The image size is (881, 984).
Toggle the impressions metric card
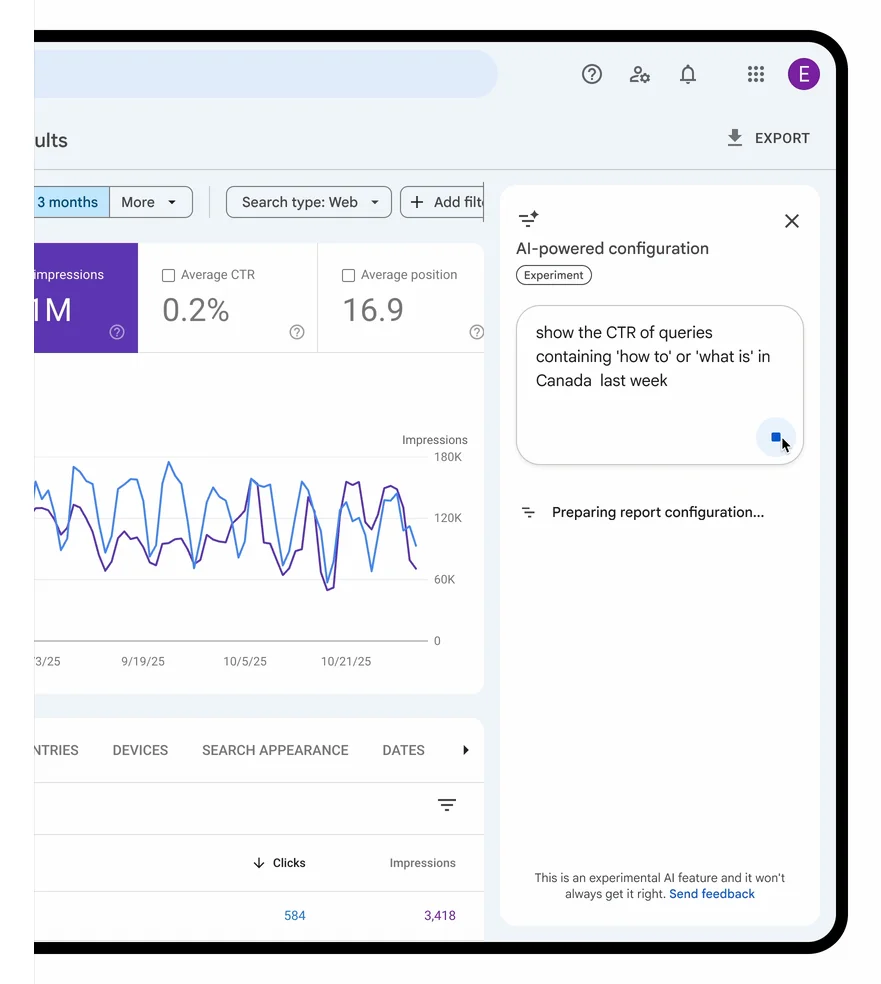pos(85,297)
